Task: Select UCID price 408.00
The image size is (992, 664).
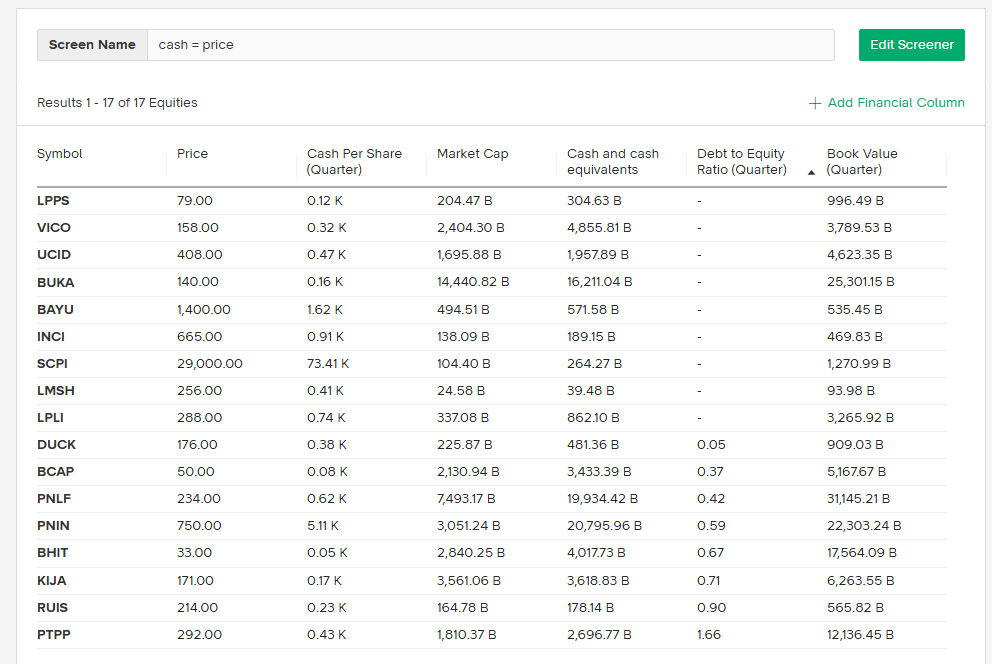Action: click(x=199, y=255)
